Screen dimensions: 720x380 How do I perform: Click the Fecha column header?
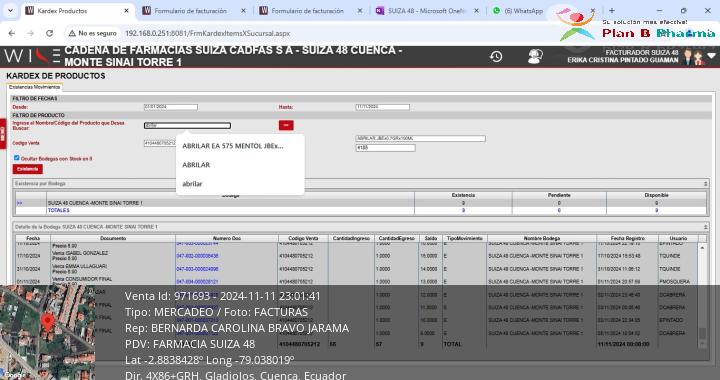tap(33, 239)
